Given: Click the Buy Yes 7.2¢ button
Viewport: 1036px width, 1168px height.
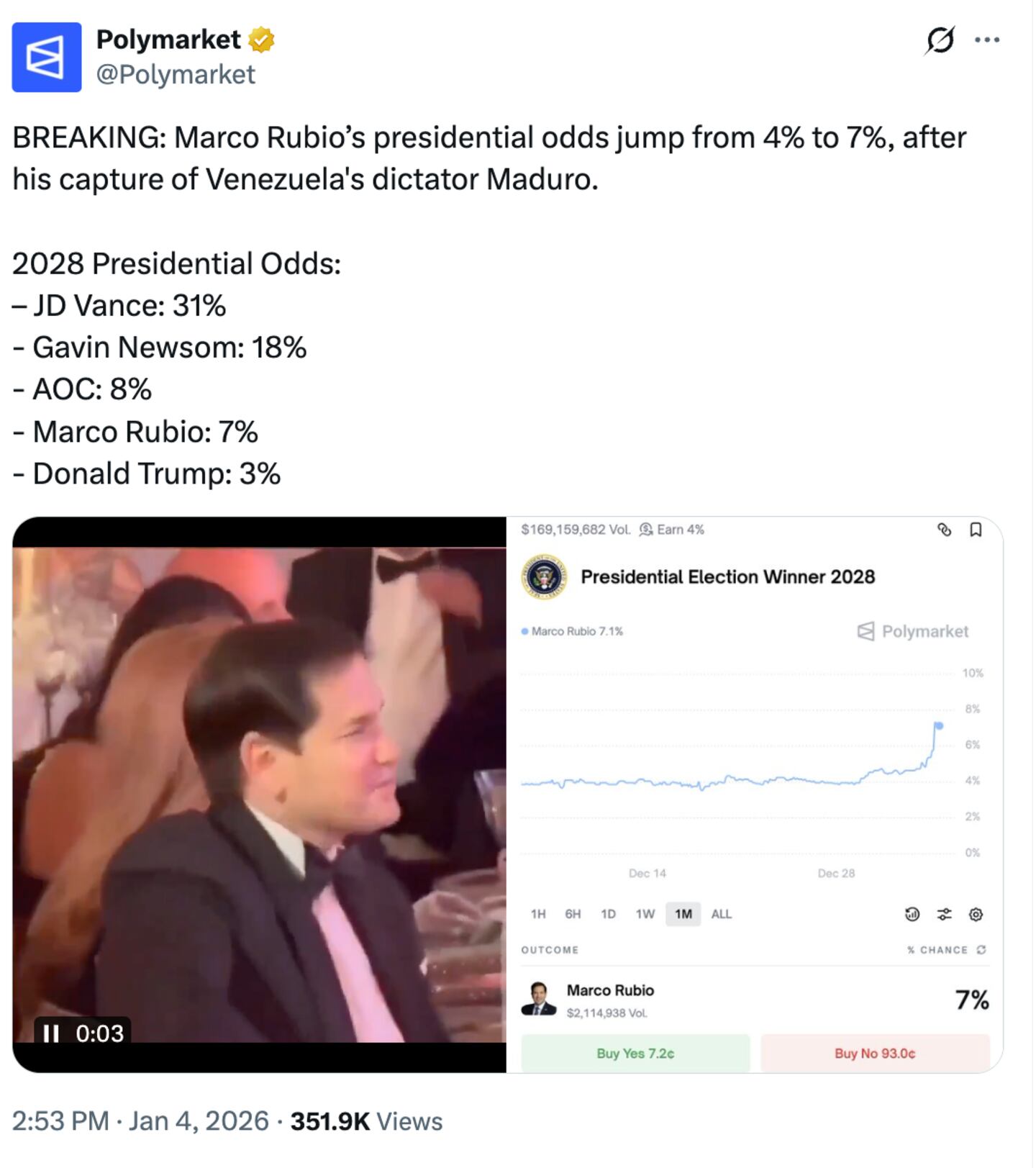Looking at the screenshot, I should point(637,1052).
